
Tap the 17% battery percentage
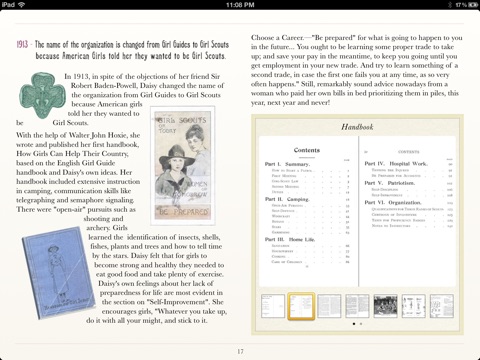click(x=461, y=5)
